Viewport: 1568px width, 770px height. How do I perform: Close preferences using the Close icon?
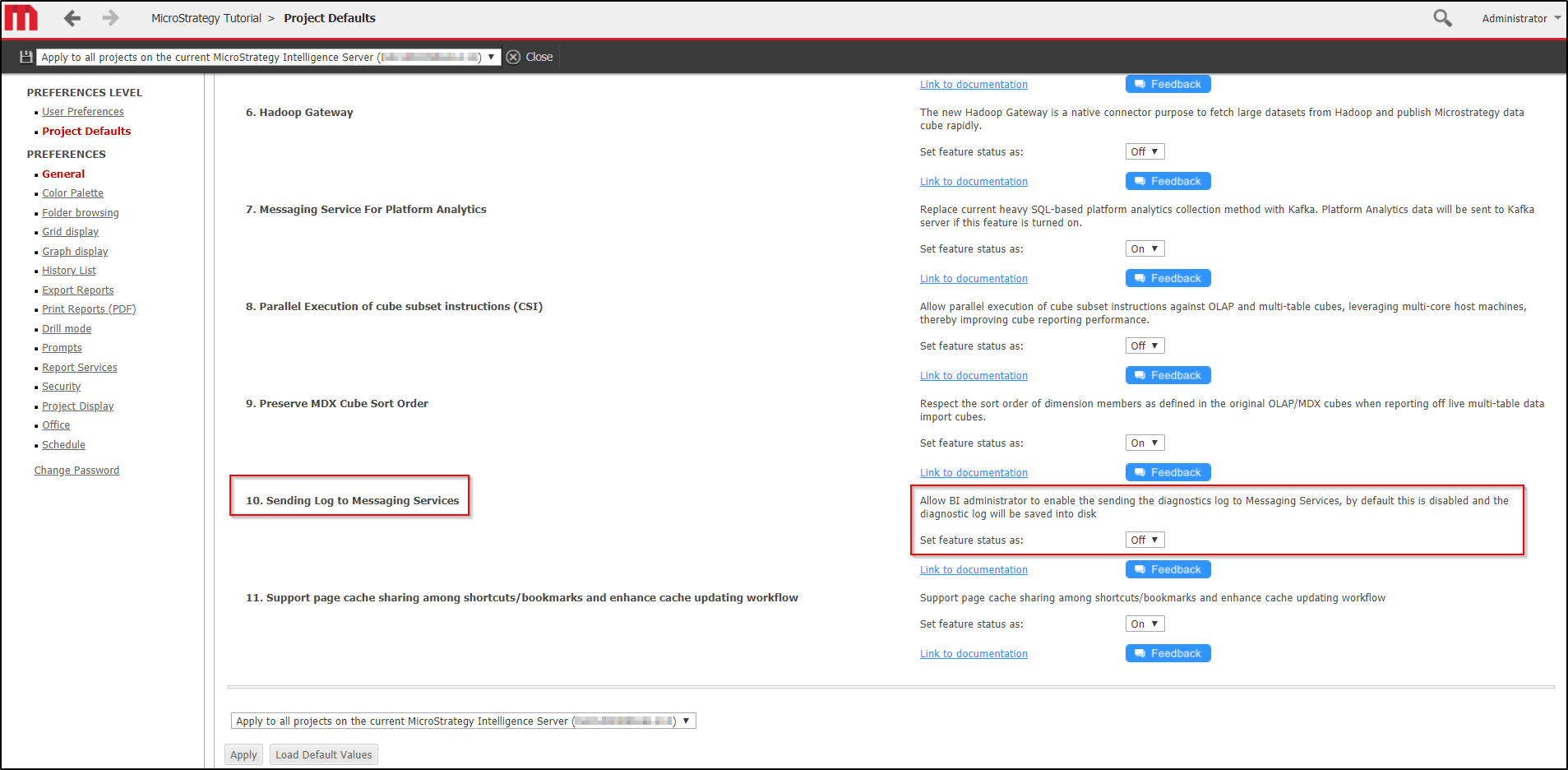(x=514, y=57)
